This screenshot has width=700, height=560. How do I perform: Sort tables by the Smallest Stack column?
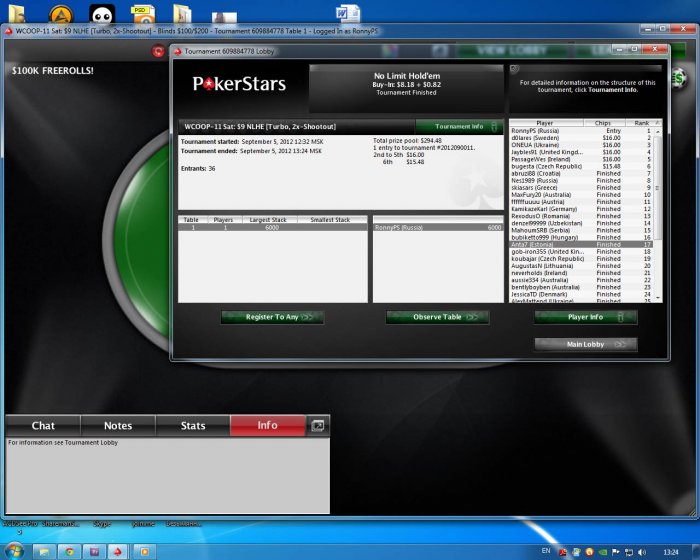point(330,220)
